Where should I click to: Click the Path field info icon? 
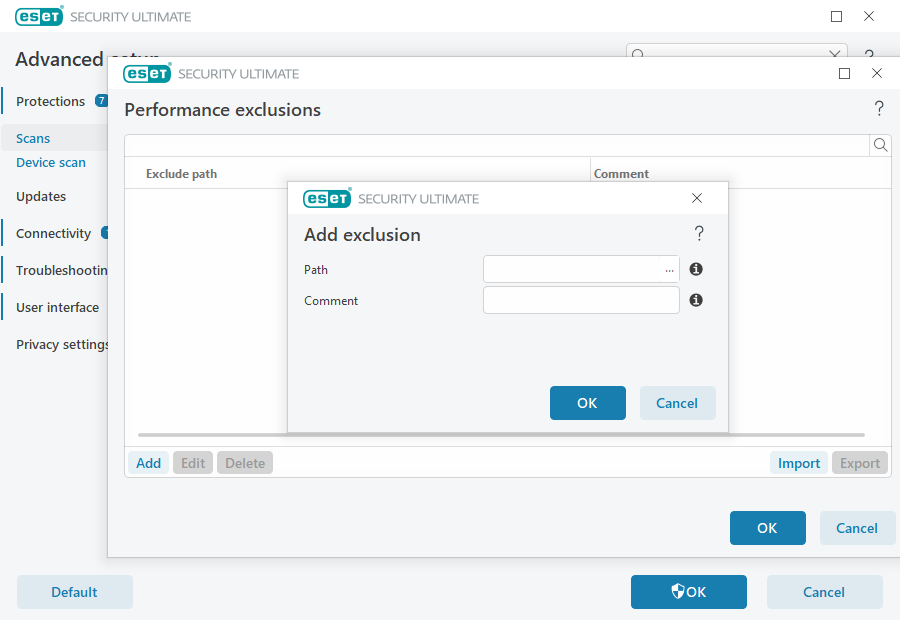click(696, 269)
